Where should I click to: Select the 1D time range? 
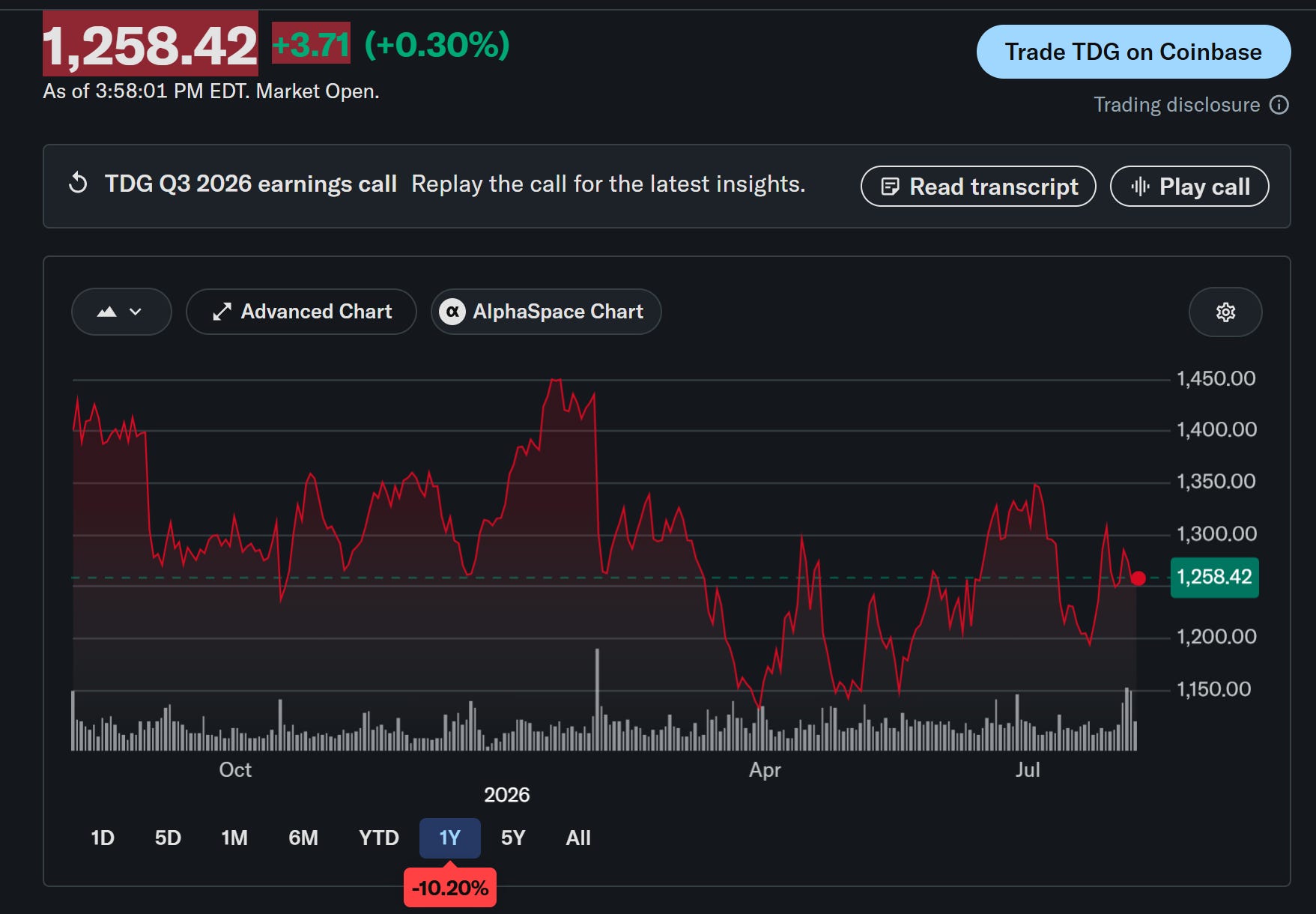[x=103, y=838]
